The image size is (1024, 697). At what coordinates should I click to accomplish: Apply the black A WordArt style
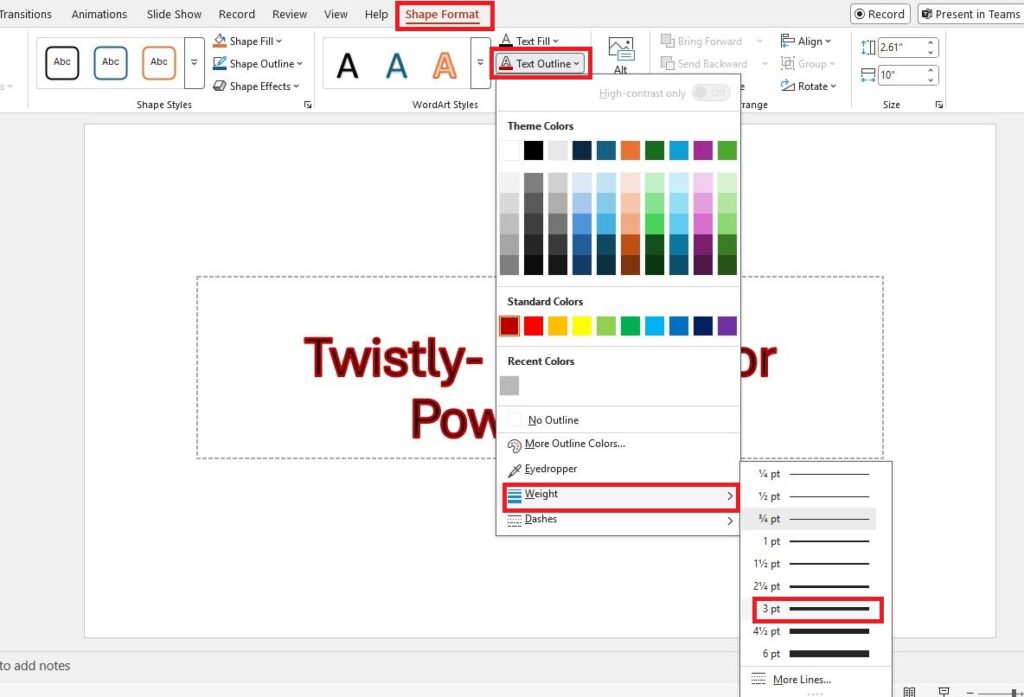347,65
